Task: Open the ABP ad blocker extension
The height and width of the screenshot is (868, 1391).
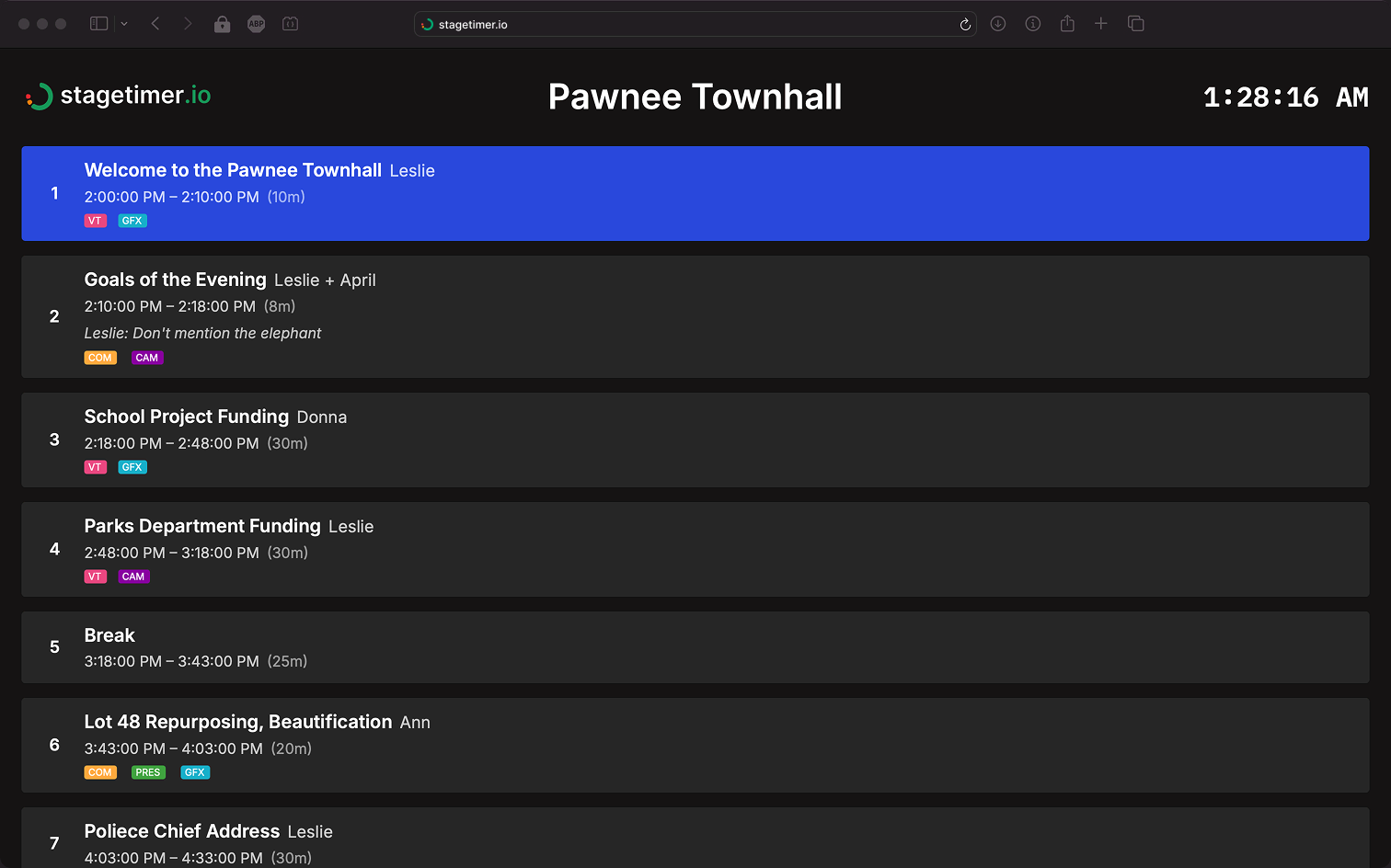Action: click(x=256, y=24)
